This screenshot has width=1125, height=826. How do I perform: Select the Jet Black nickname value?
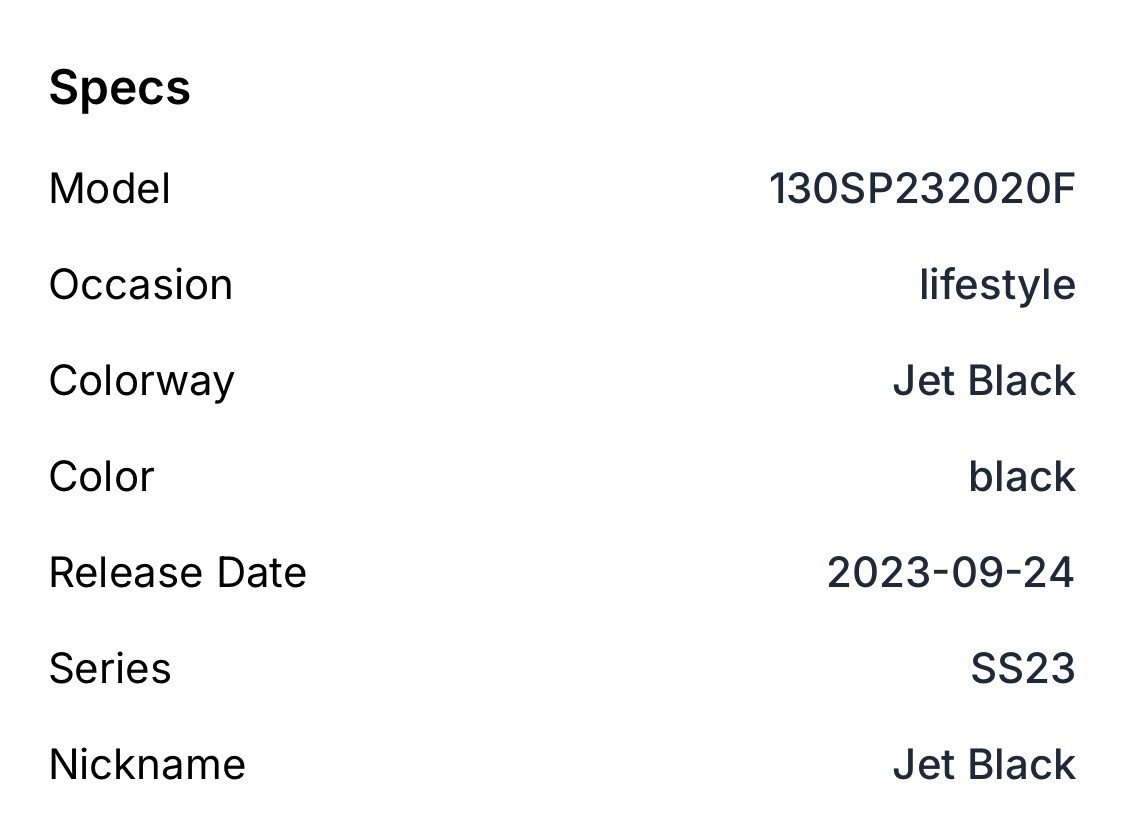(x=984, y=765)
